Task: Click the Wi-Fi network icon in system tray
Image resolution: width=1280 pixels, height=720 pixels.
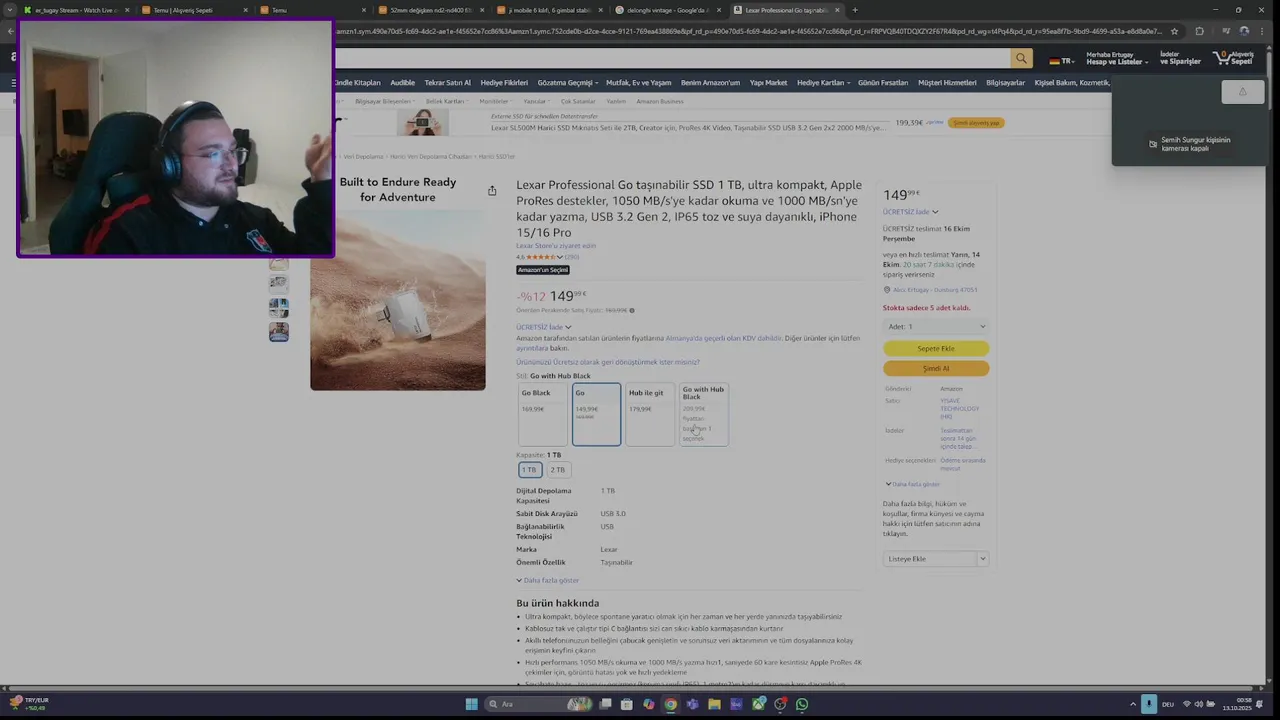Action: pyautogui.click(x=1187, y=704)
